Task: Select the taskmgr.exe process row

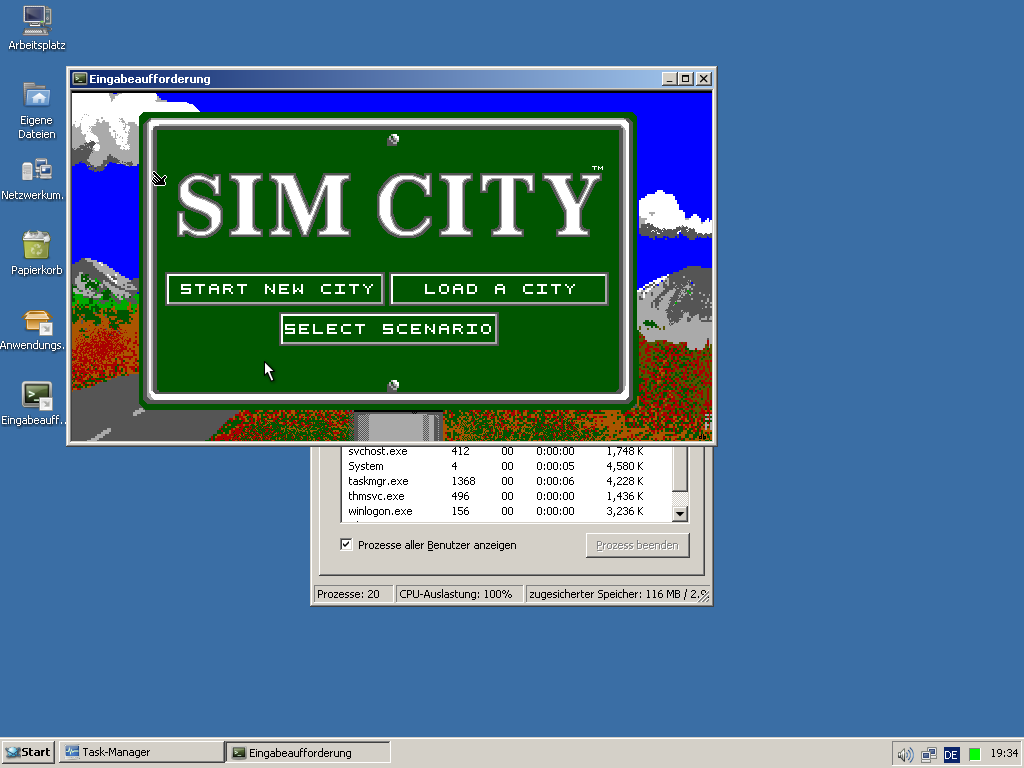Action: (506, 481)
